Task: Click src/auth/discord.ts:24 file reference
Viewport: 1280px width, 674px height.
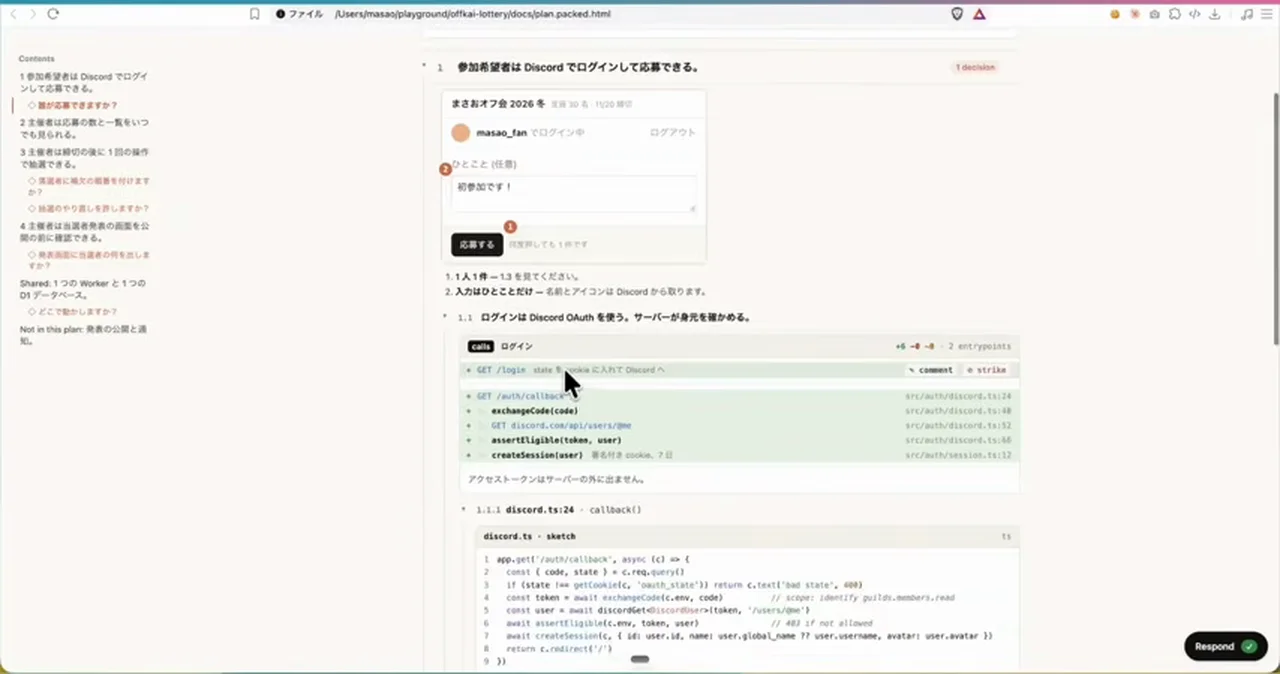Action: click(958, 396)
